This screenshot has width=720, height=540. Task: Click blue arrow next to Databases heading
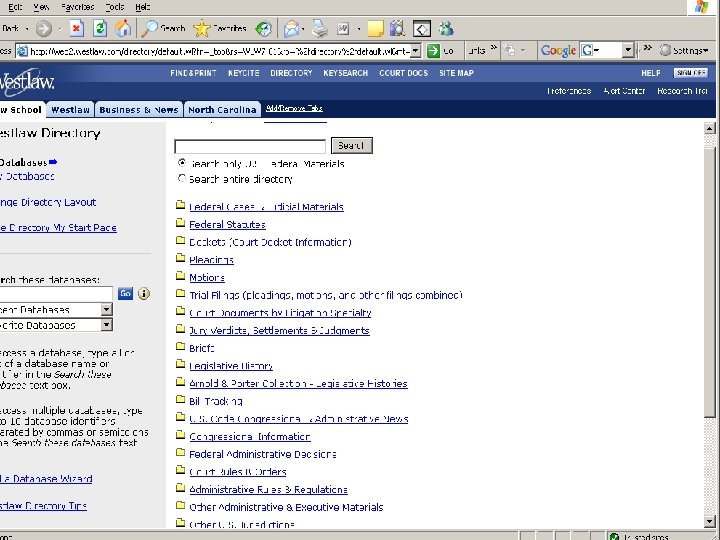53,162
